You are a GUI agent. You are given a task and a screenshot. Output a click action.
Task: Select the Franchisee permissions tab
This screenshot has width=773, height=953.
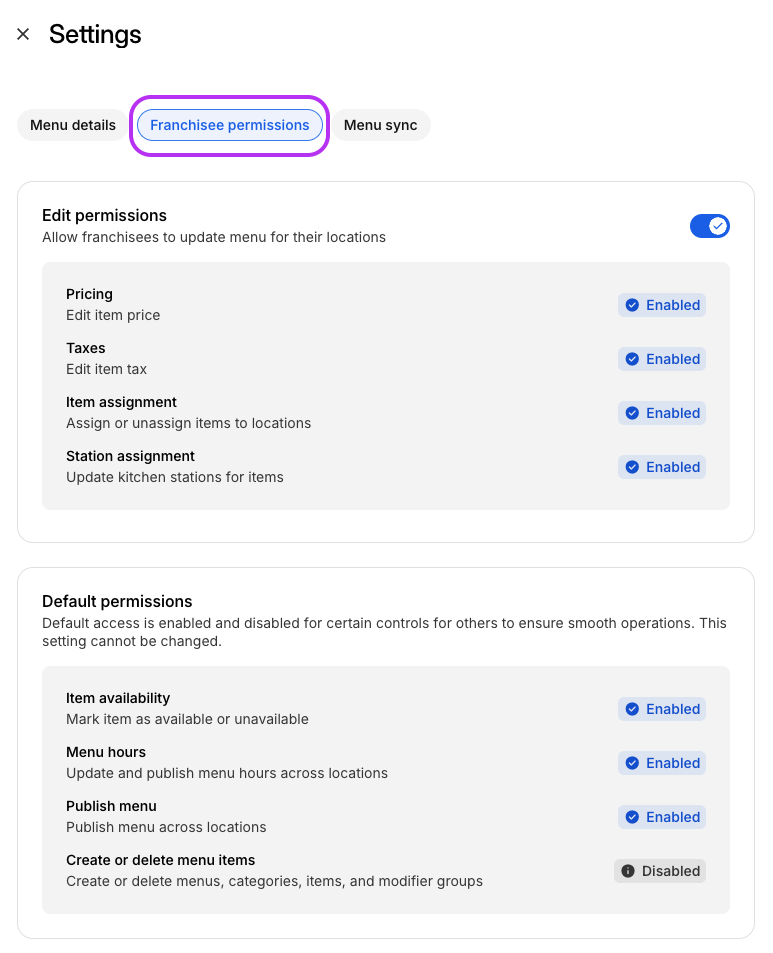coord(230,125)
